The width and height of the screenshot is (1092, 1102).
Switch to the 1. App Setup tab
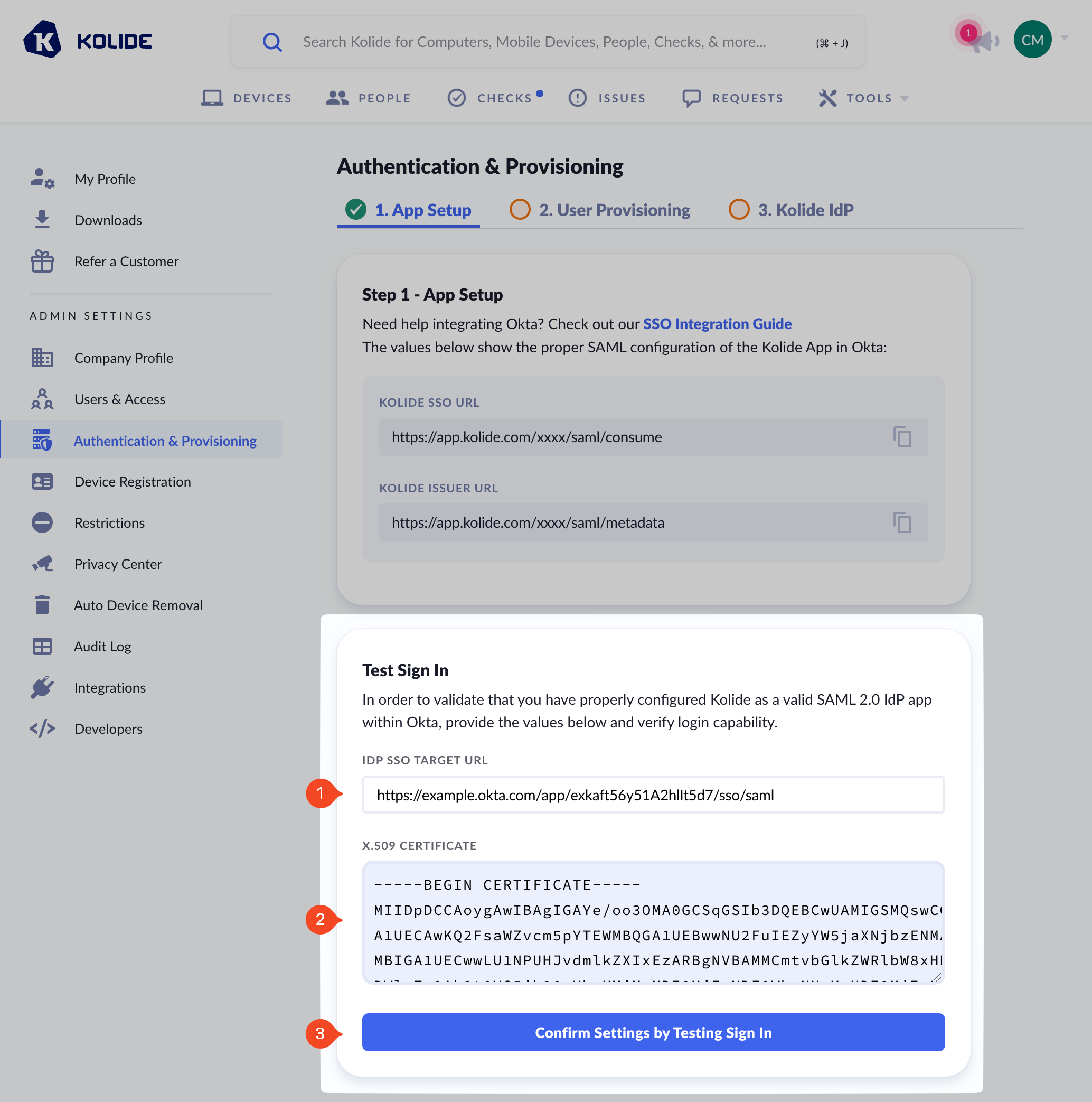[x=408, y=210]
